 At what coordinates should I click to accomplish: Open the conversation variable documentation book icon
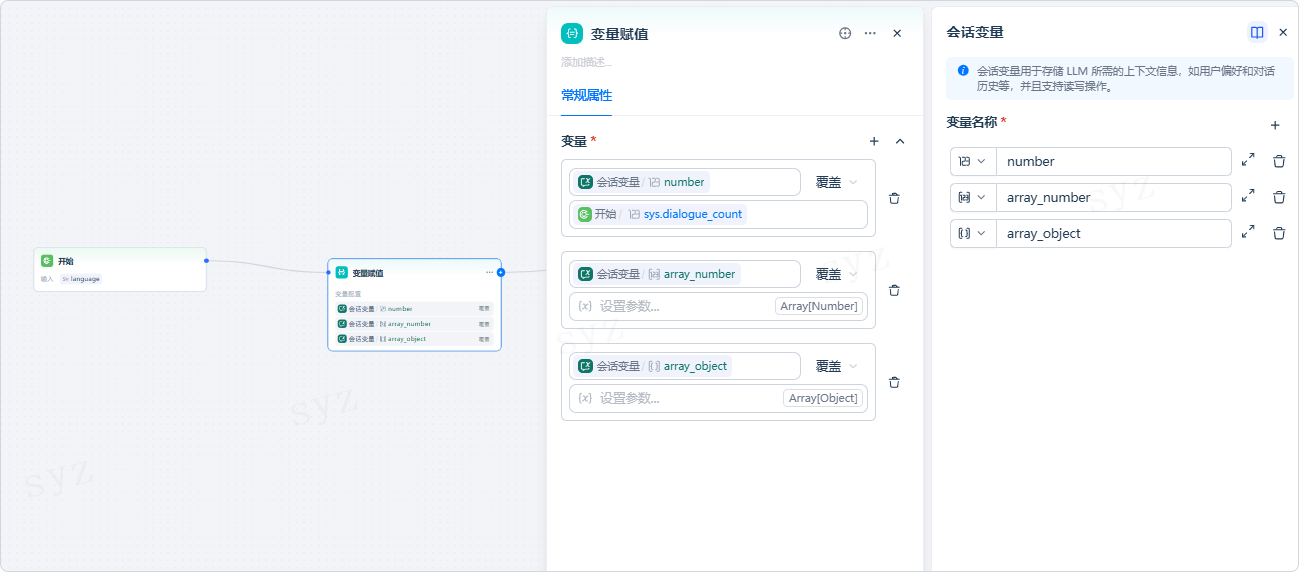(x=1257, y=32)
